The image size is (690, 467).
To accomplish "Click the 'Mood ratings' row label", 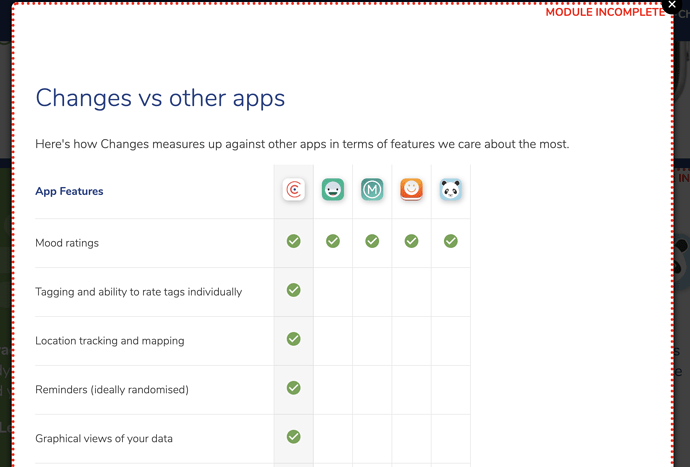I will pos(67,243).
